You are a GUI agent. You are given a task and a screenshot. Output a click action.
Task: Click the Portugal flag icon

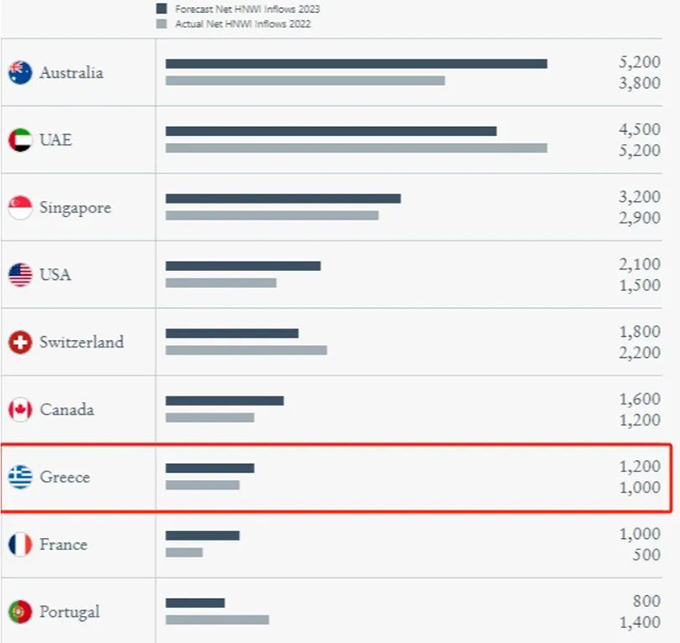(x=20, y=611)
